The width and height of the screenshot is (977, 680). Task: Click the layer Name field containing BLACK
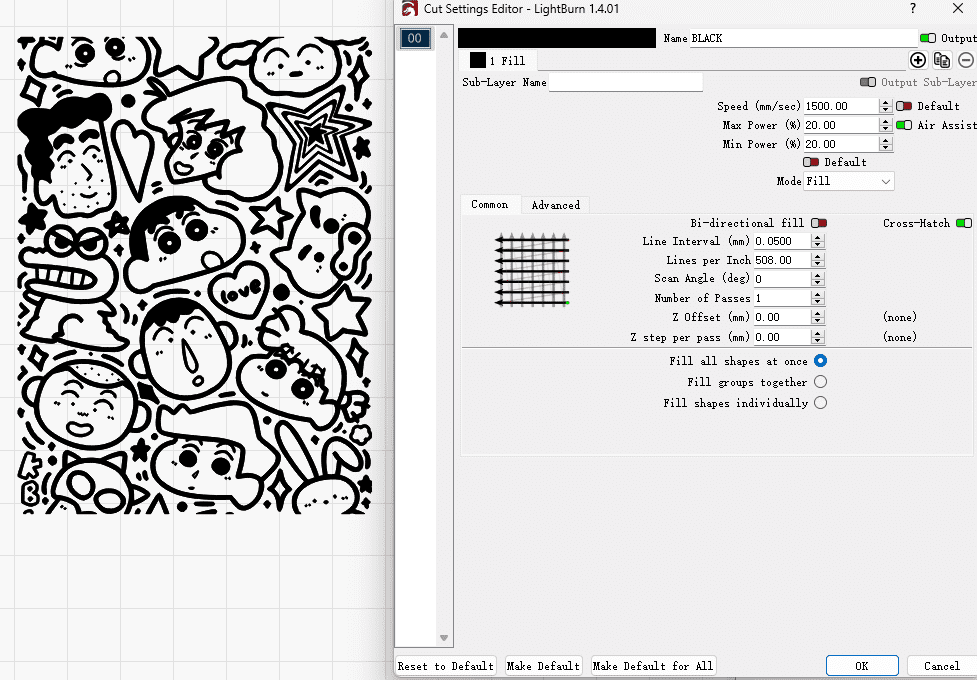(803, 38)
